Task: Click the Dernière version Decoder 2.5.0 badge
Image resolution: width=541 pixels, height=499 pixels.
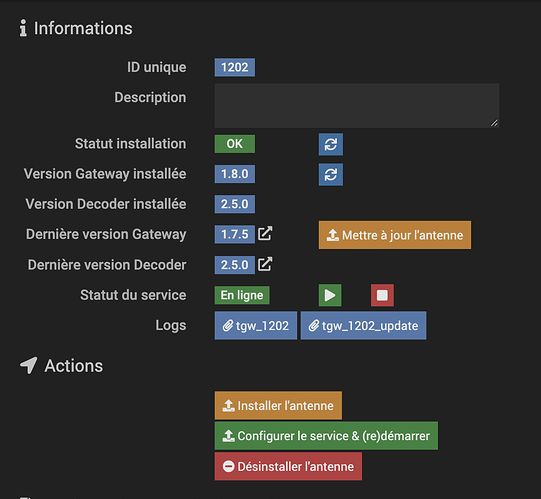Action: pos(235,265)
